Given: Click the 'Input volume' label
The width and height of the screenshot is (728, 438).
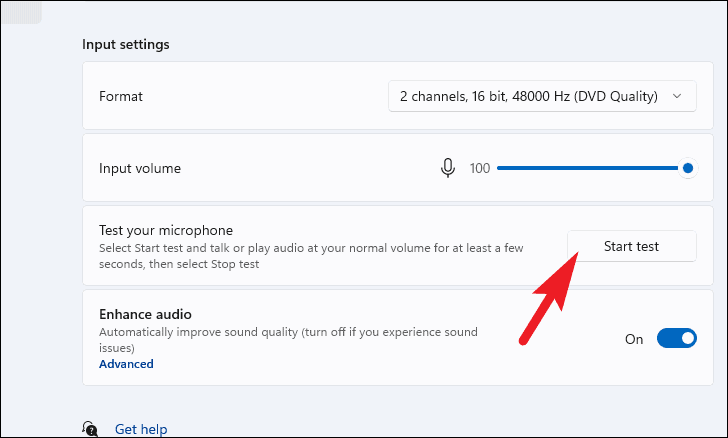Looking at the screenshot, I should click(140, 168).
